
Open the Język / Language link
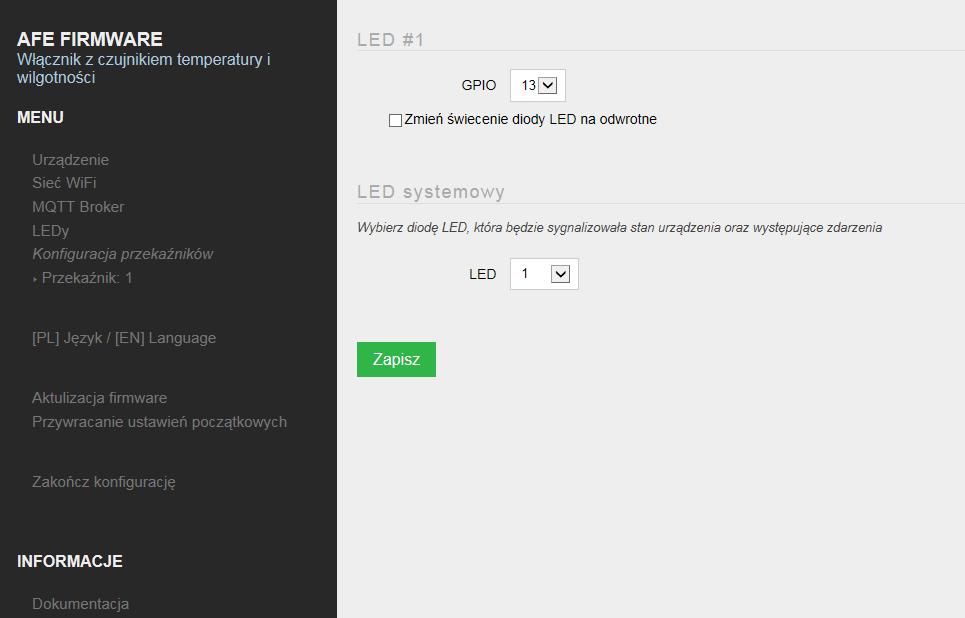pos(124,338)
